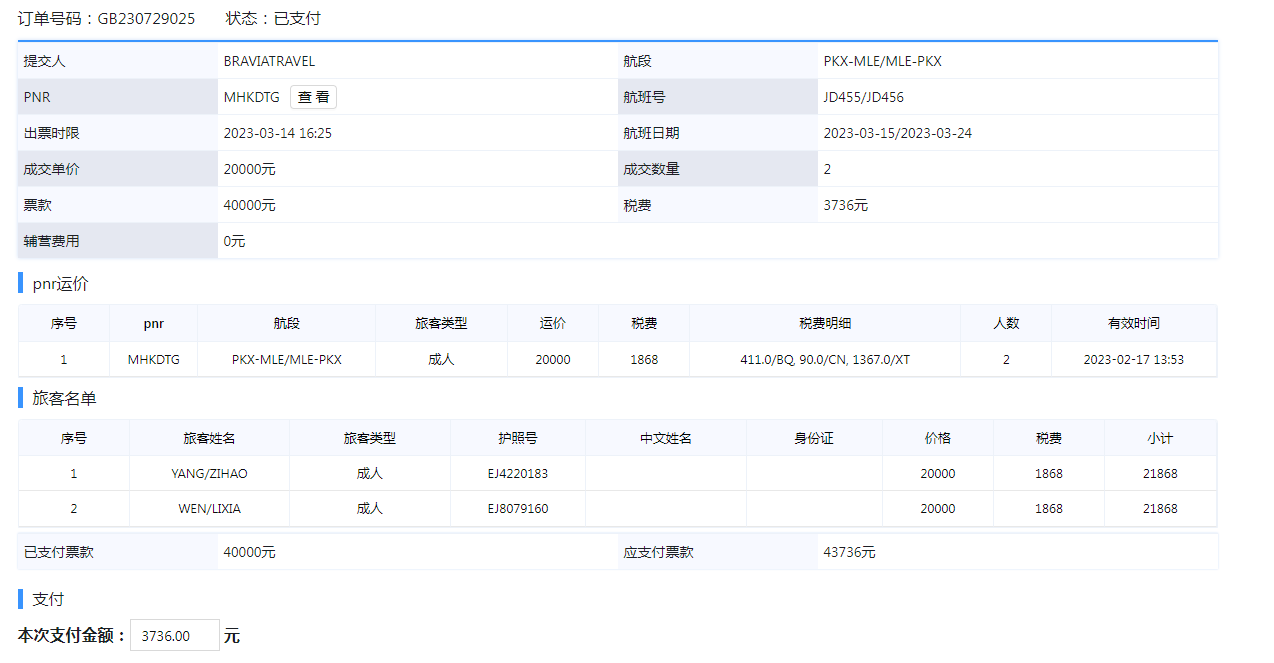This screenshot has height=663, width=1274.
Task: Click passport number EJ4220183
Action: click(x=517, y=473)
